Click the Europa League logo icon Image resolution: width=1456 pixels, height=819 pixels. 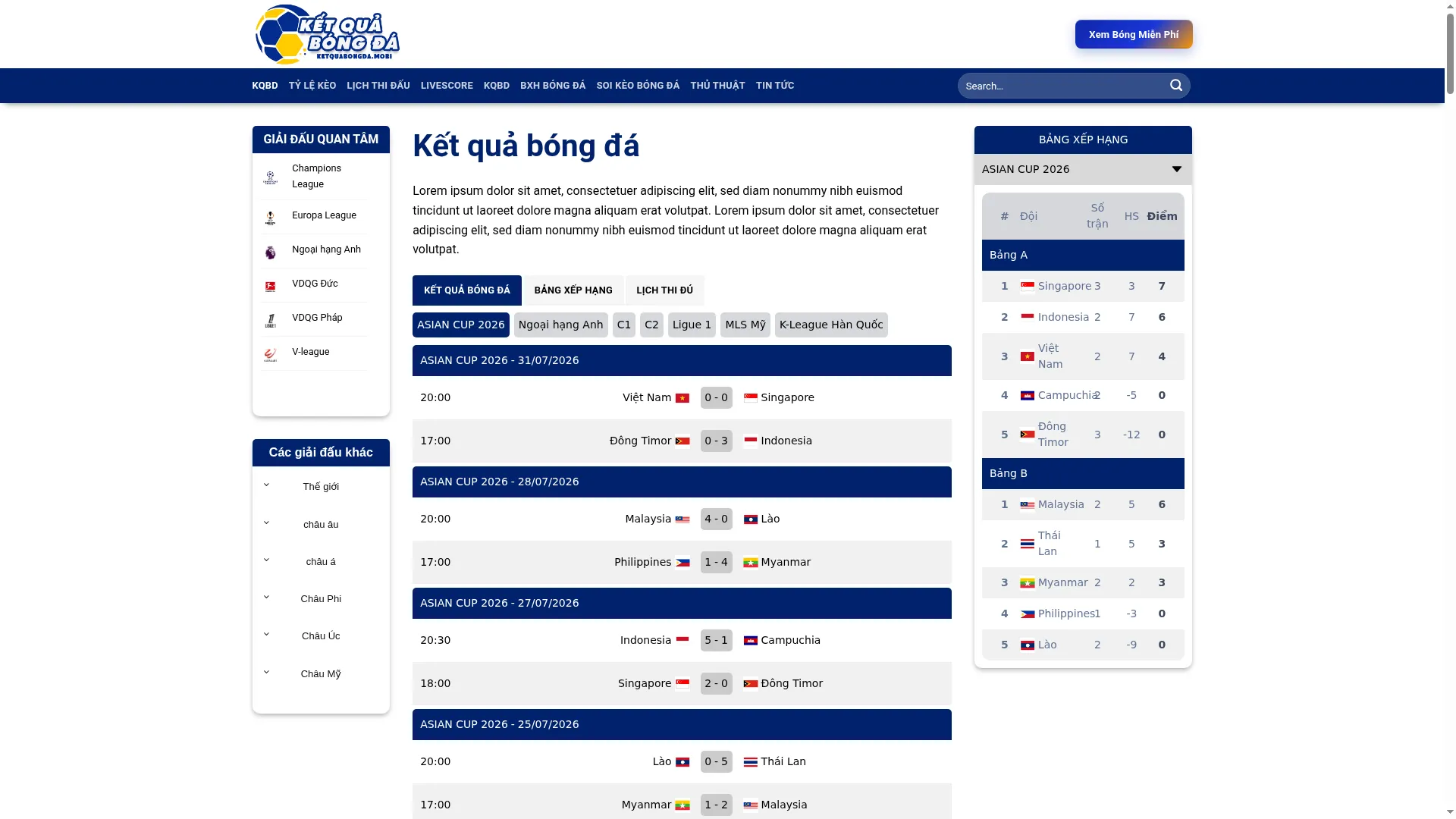pyautogui.click(x=270, y=218)
